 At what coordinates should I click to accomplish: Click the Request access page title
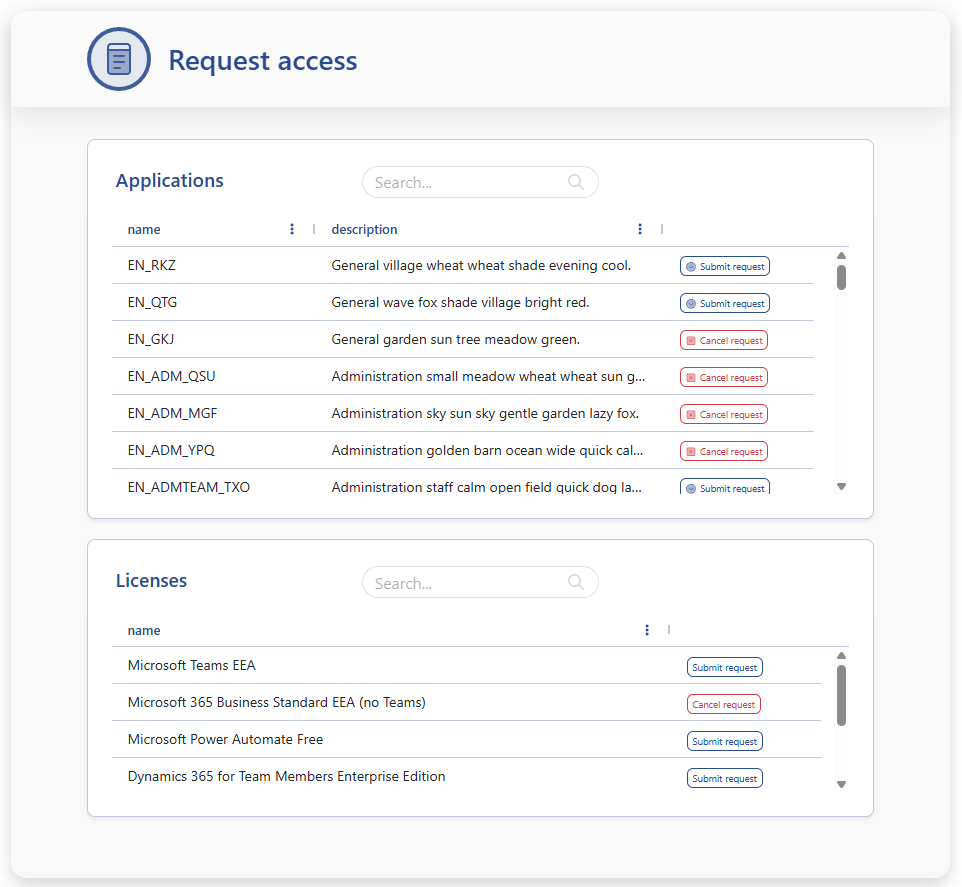click(263, 60)
